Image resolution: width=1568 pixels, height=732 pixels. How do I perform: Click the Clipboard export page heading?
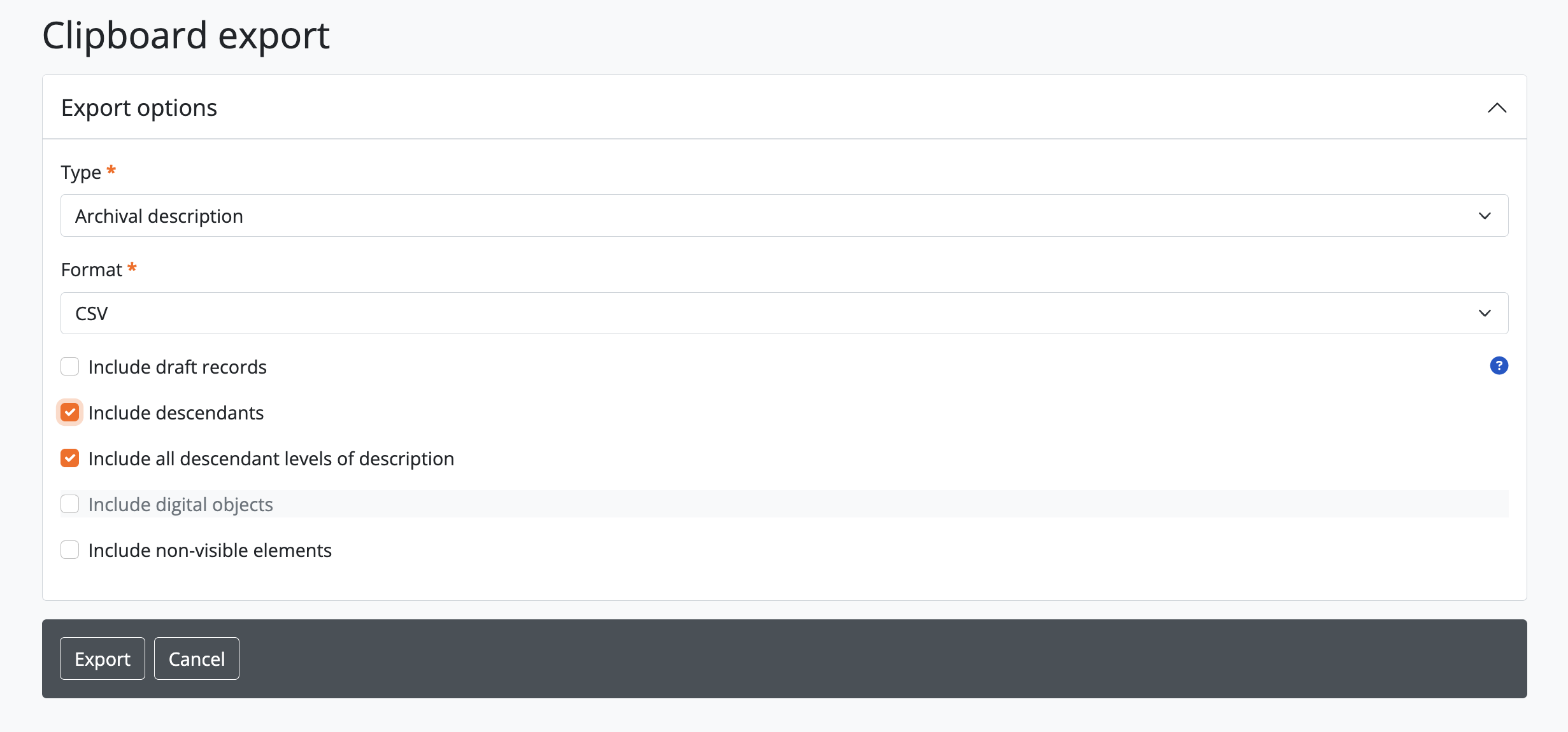[x=186, y=36]
